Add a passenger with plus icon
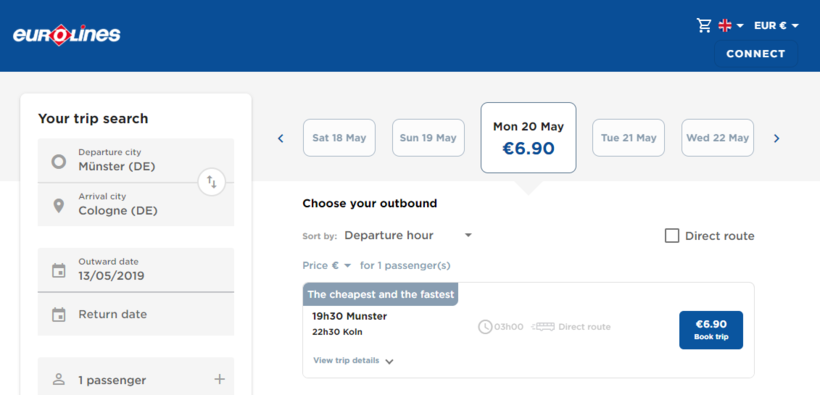 (x=220, y=379)
